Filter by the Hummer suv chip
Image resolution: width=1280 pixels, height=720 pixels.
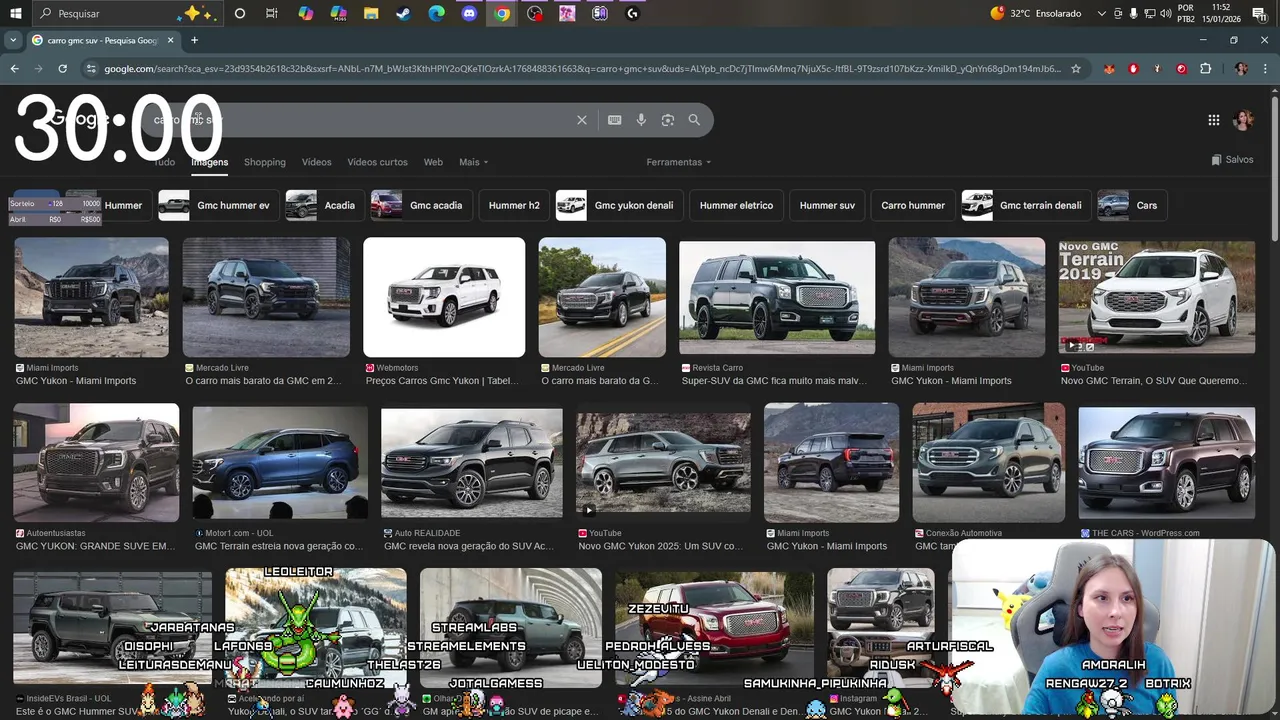pos(827,205)
